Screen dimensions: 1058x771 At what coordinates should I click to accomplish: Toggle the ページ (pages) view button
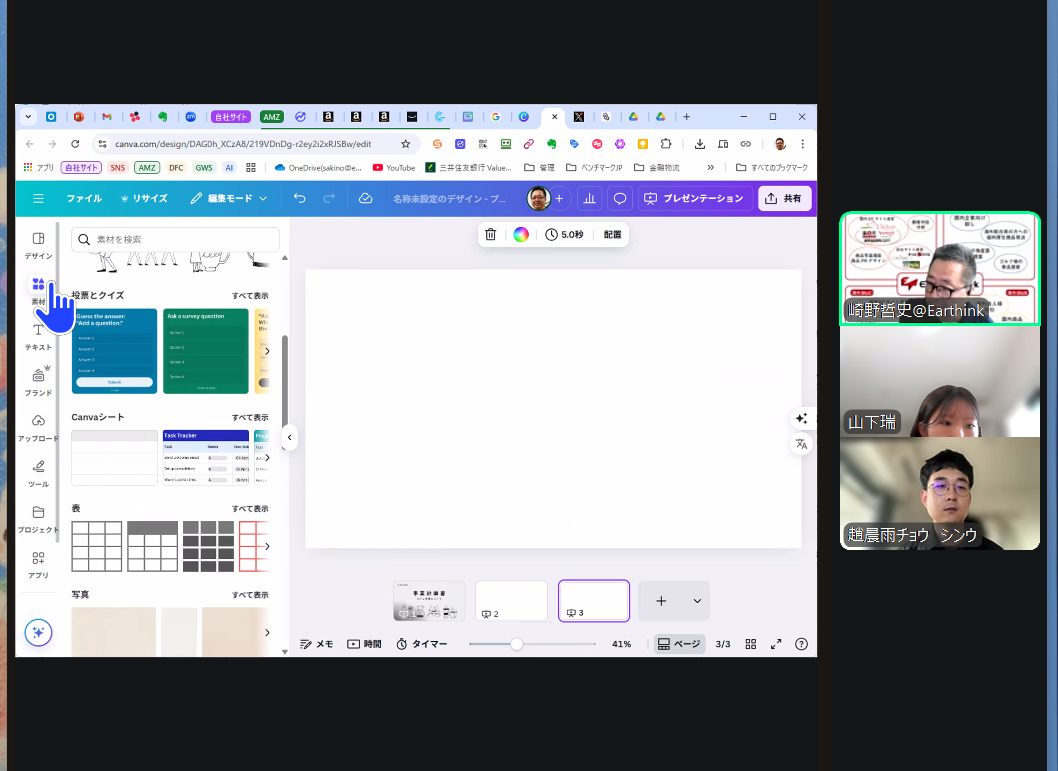pyautogui.click(x=679, y=644)
